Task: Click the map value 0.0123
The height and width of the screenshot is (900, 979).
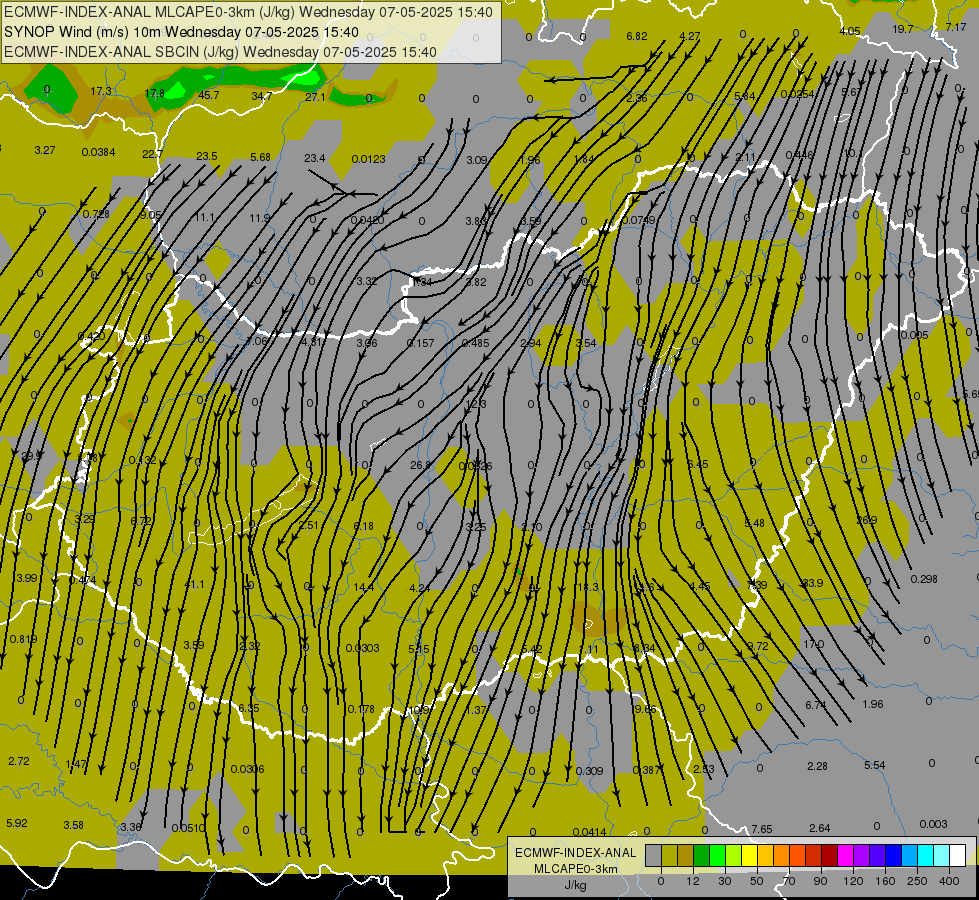Action: point(368,159)
